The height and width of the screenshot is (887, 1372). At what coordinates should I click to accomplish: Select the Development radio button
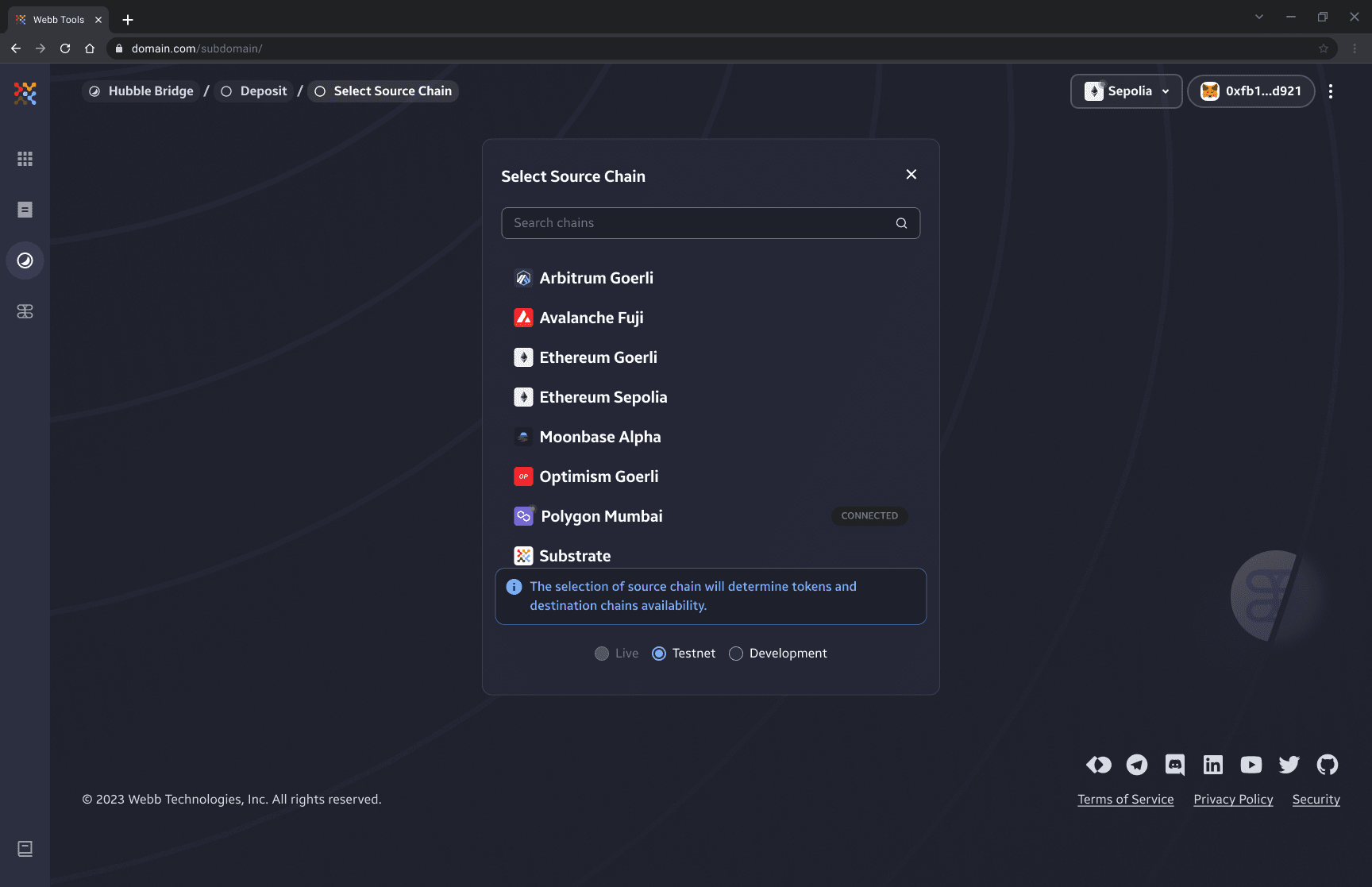point(736,654)
